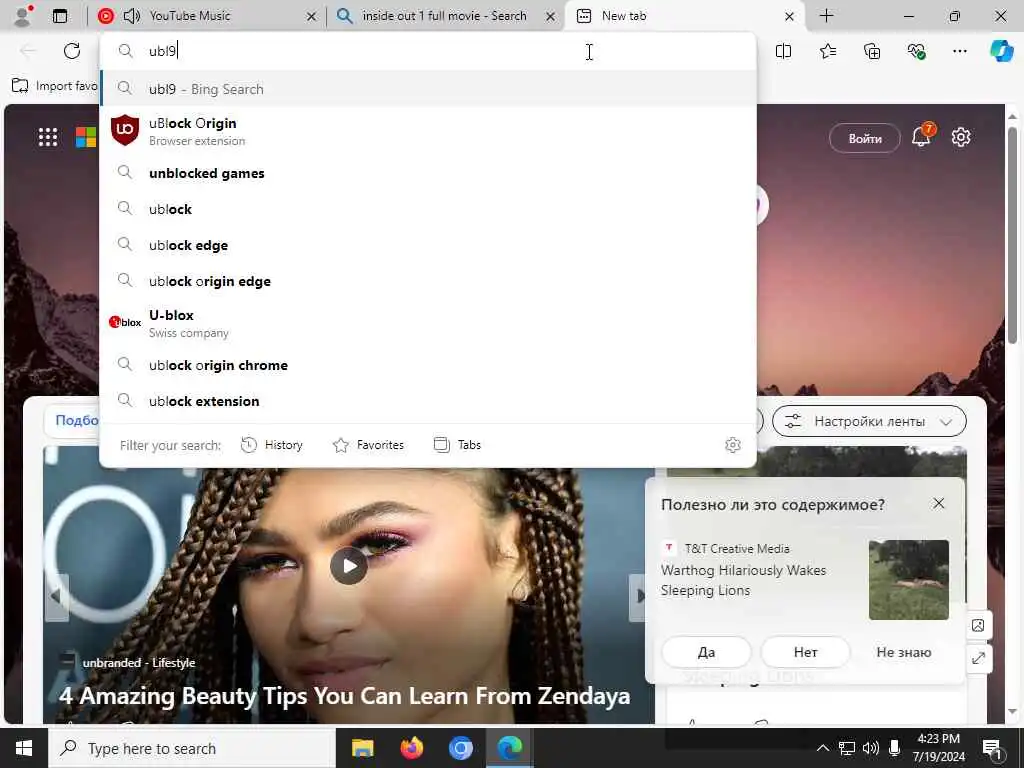Go to previous carousel slide
Screen dimensions: 1024x768
pos(56,596)
